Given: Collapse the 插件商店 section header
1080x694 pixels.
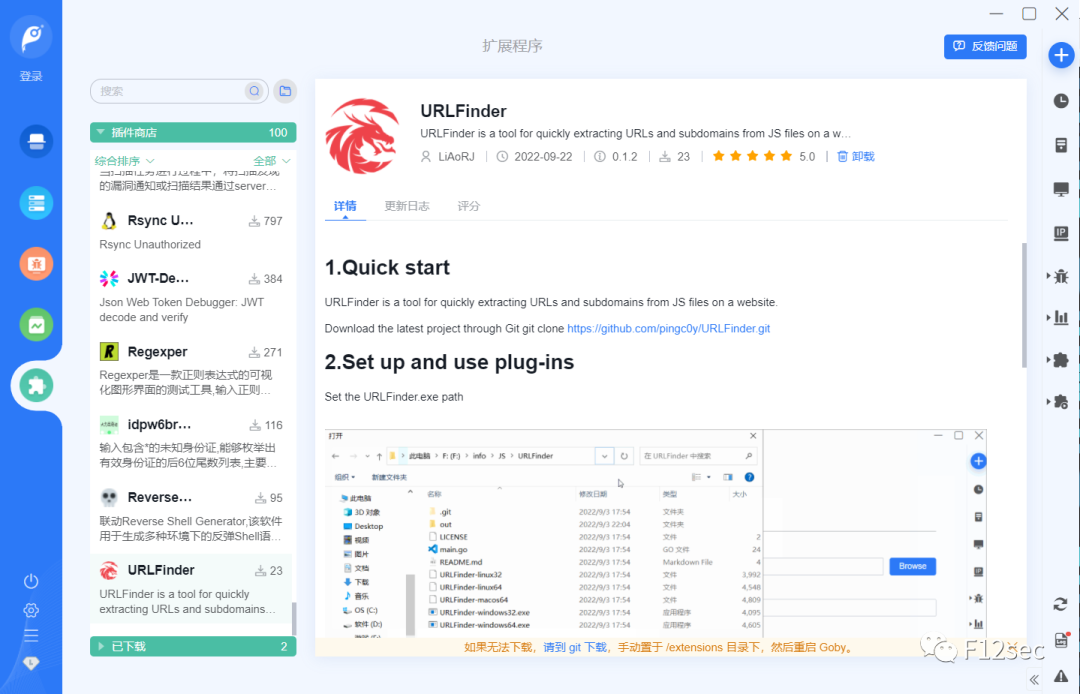Looking at the screenshot, I should pyautogui.click(x=193, y=132).
